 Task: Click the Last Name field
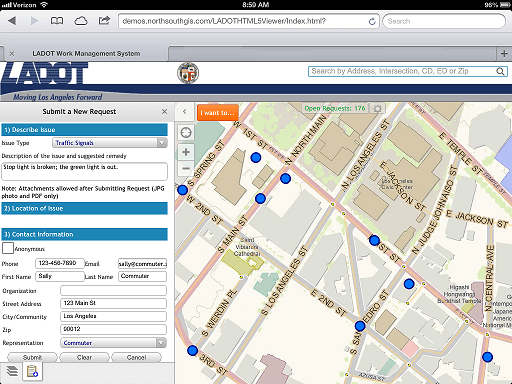(142, 276)
